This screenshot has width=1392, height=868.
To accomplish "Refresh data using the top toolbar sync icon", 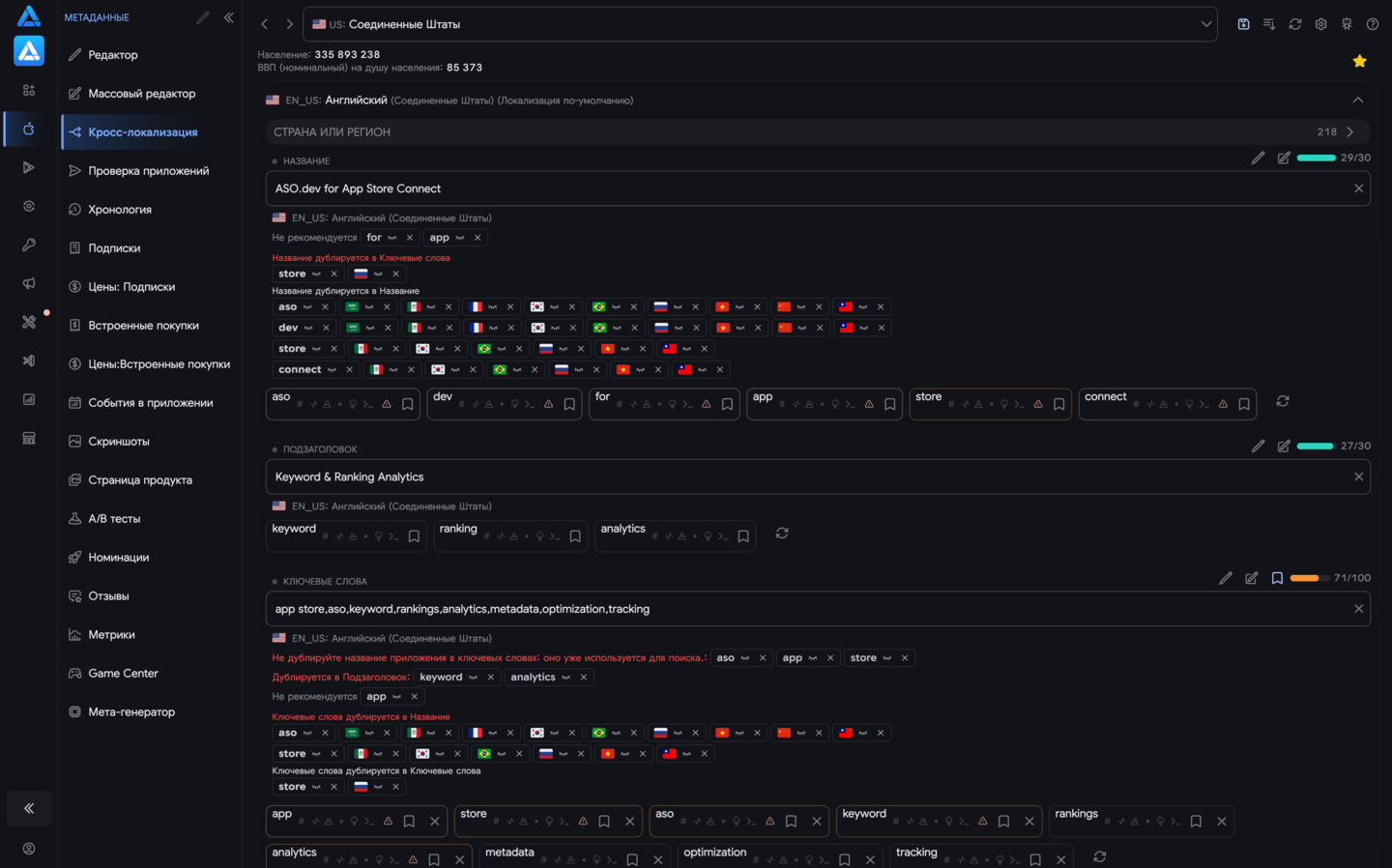I will 1295,24.
